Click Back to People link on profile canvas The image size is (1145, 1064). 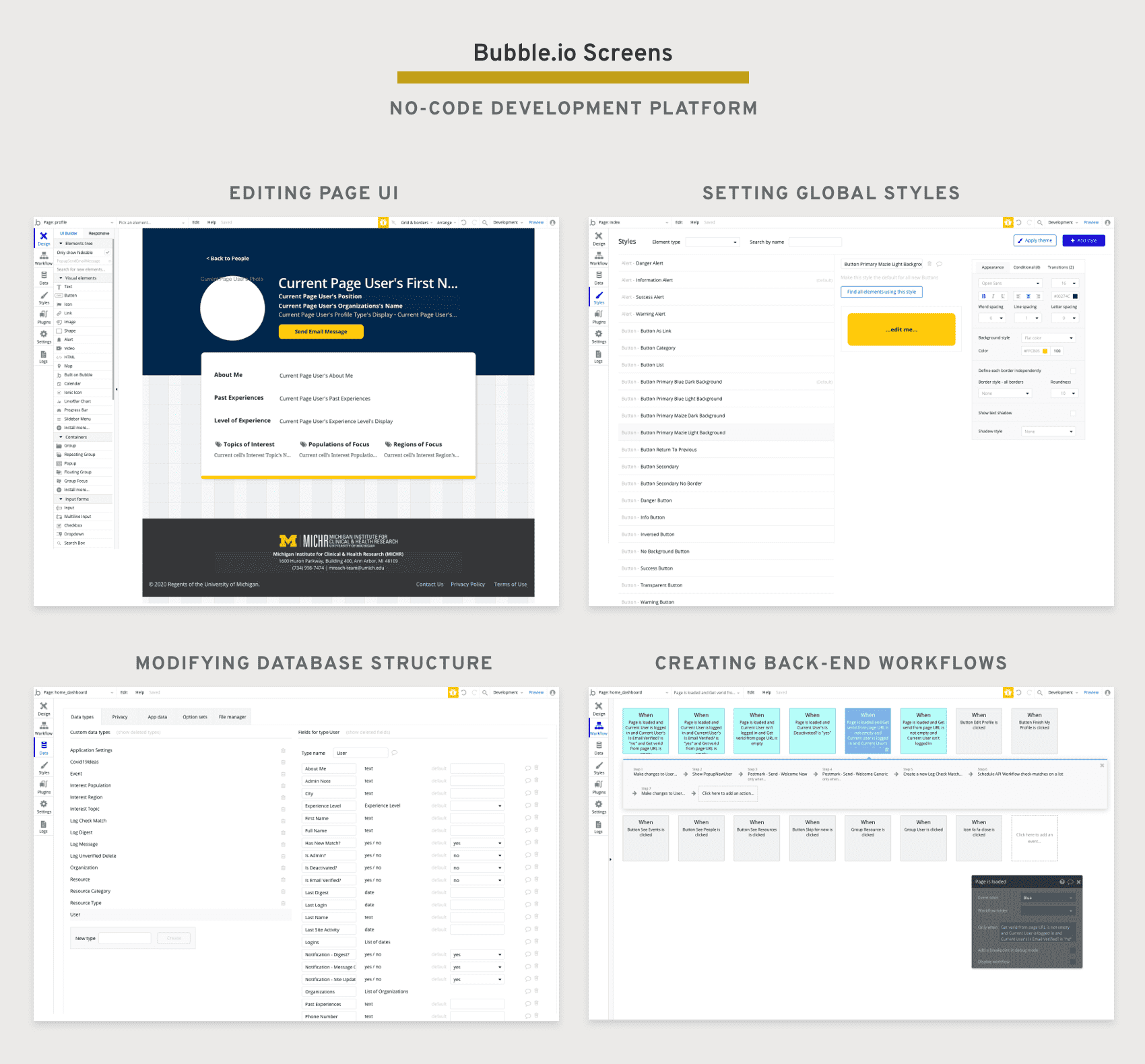click(228, 259)
